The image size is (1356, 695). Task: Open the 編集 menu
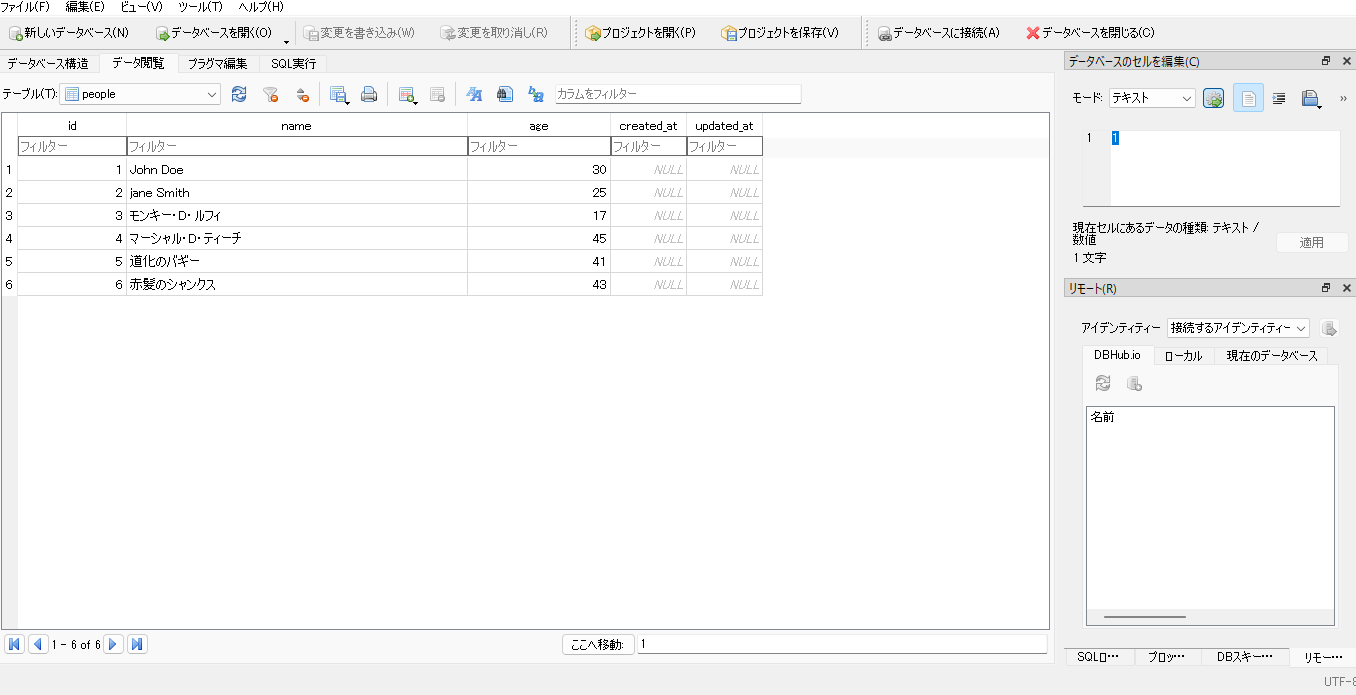[x=85, y=6]
